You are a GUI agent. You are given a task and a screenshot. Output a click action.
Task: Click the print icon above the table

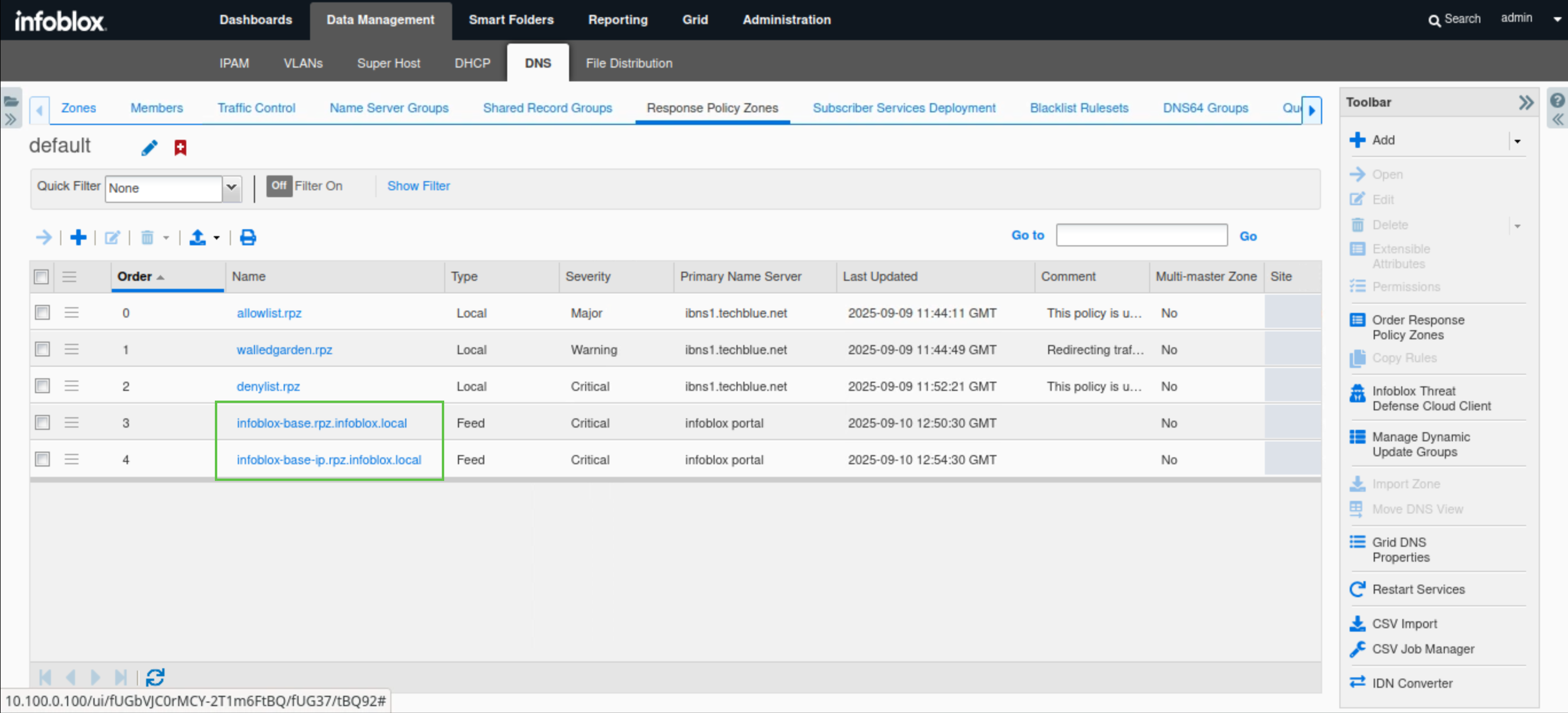pos(248,237)
